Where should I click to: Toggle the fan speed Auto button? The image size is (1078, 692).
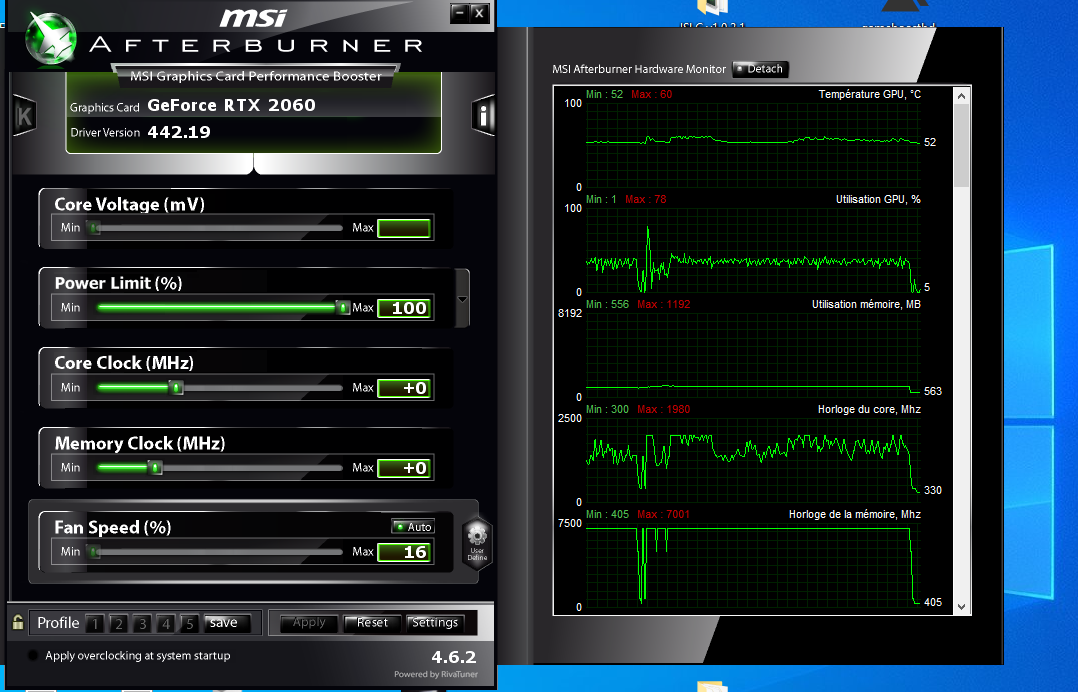point(412,526)
